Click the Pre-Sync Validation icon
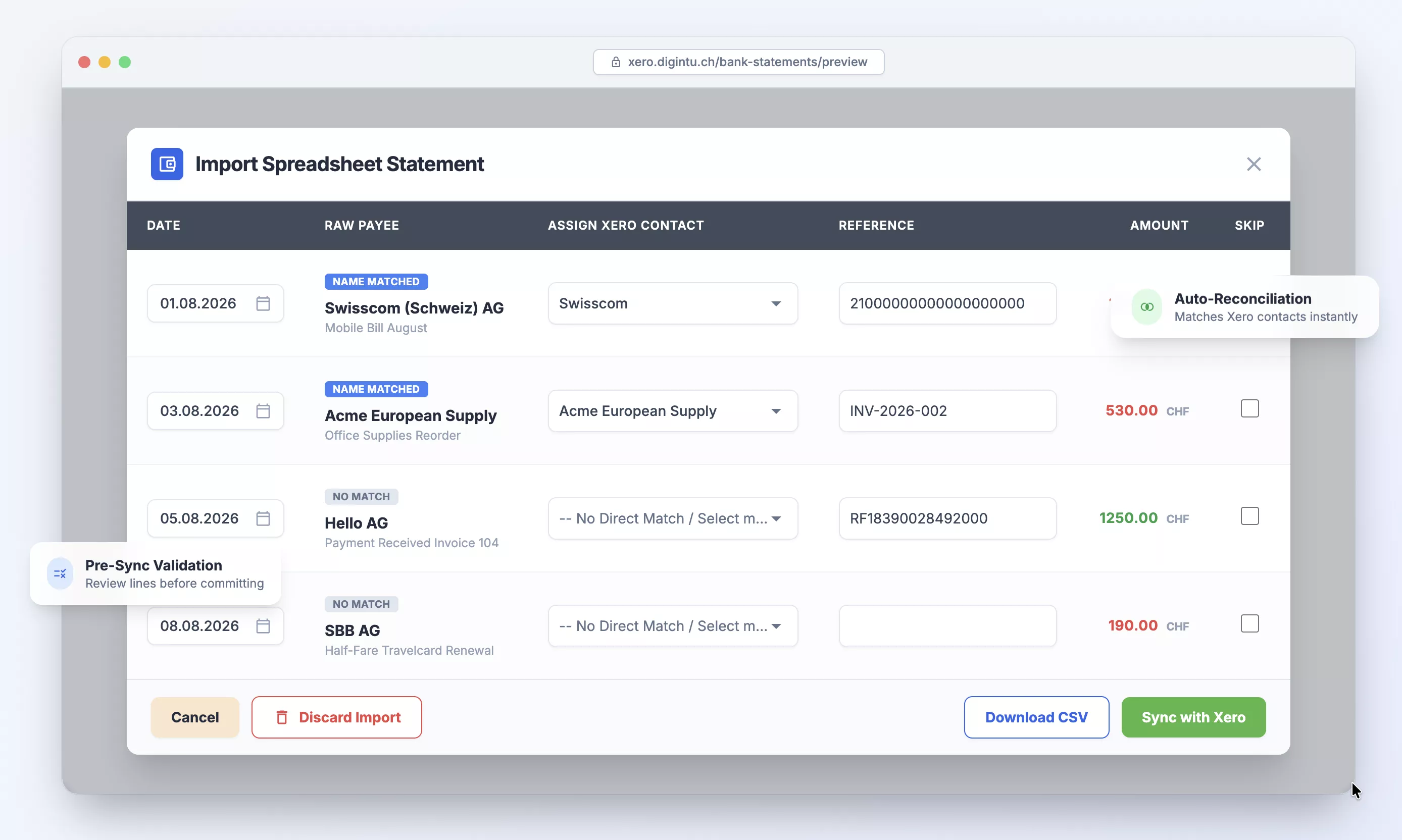 tap(60, 573)
